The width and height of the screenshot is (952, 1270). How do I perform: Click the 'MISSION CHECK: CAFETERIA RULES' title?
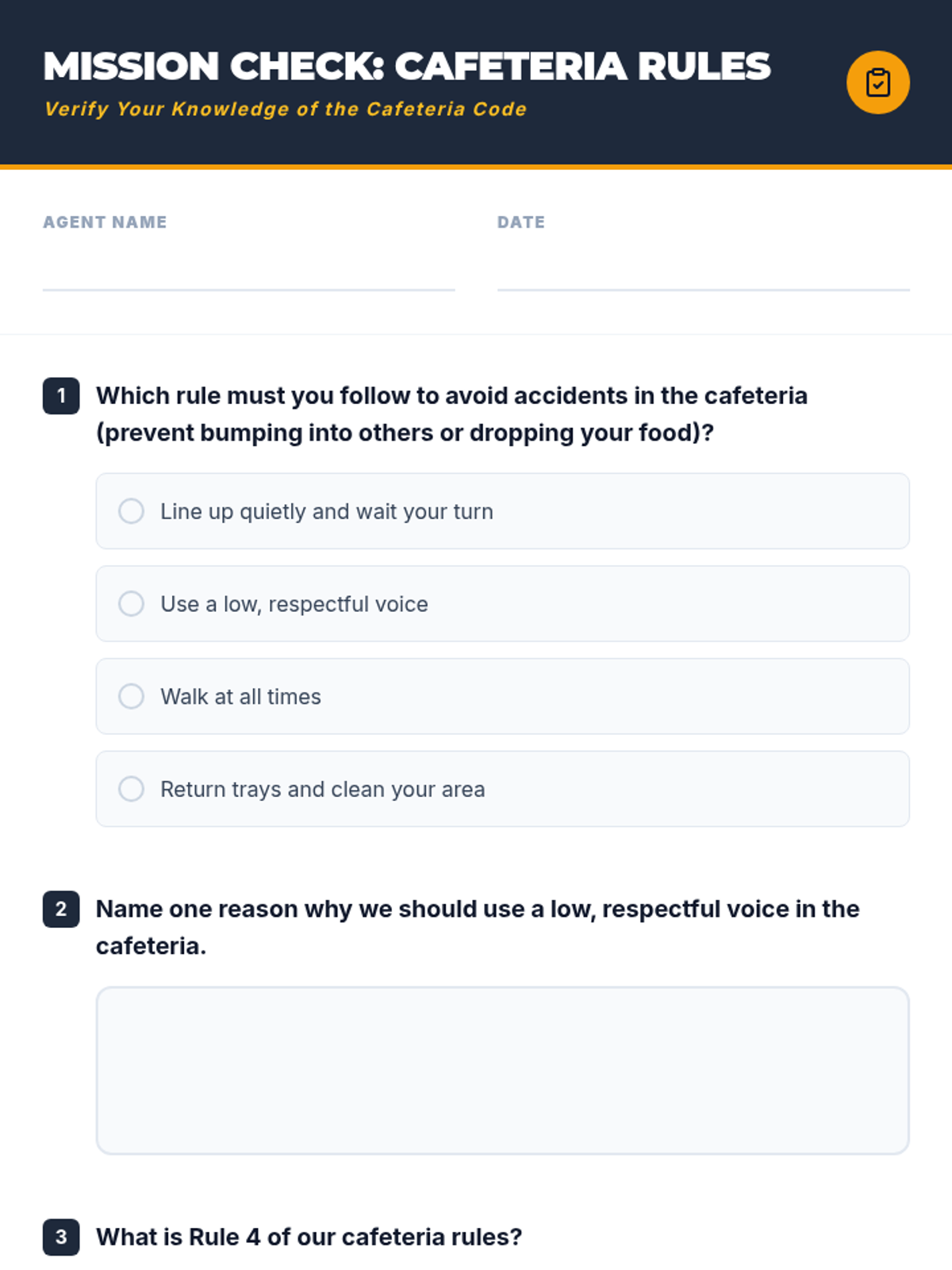[407, 66]
